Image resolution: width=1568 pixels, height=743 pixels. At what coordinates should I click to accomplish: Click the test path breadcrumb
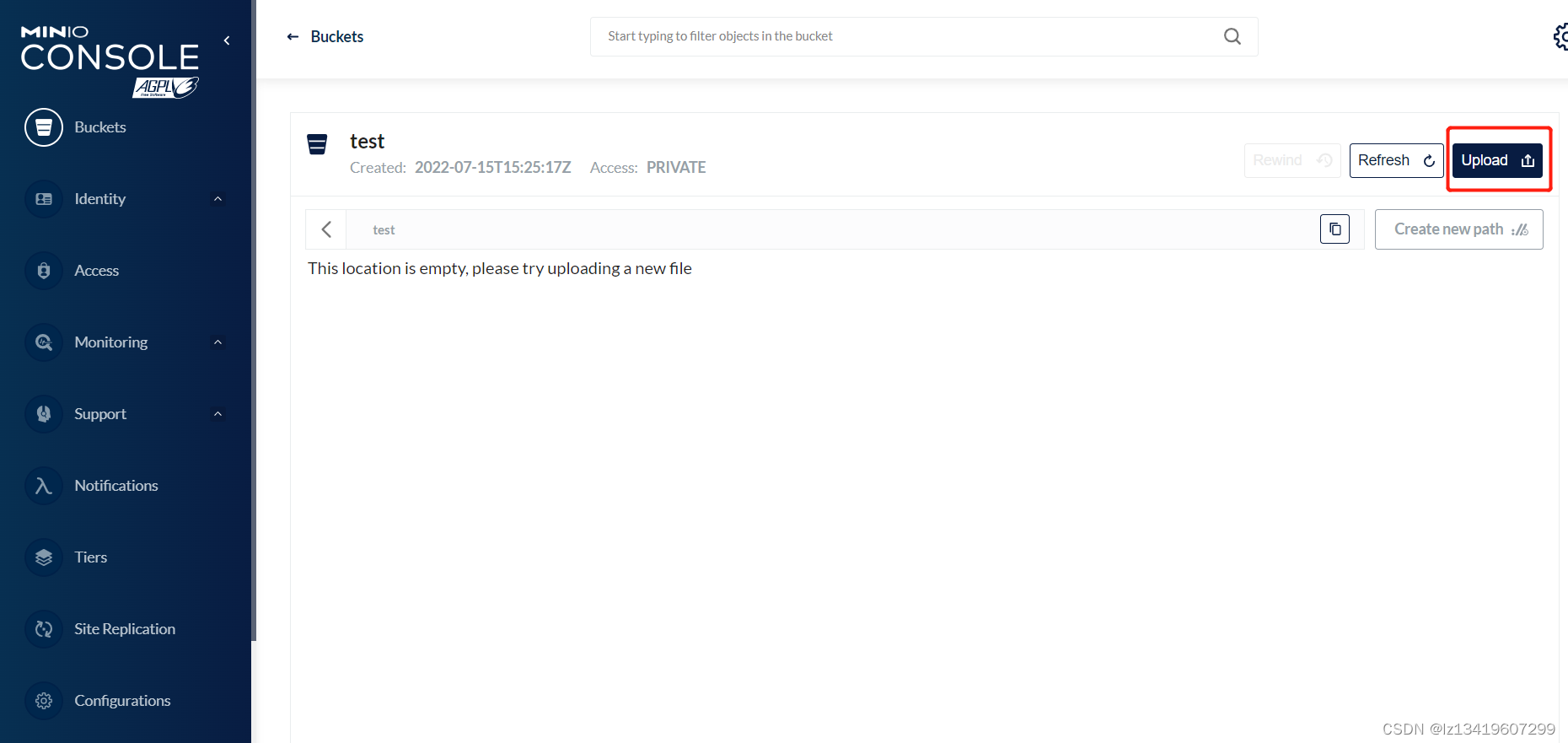click(384, 230)
